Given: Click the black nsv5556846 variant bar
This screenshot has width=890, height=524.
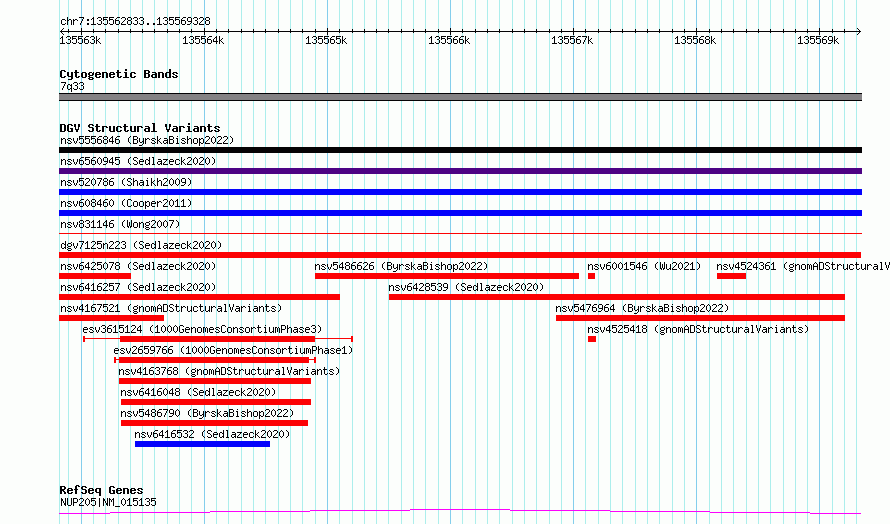Looking at the screenshot, I should tap(460, 150).
